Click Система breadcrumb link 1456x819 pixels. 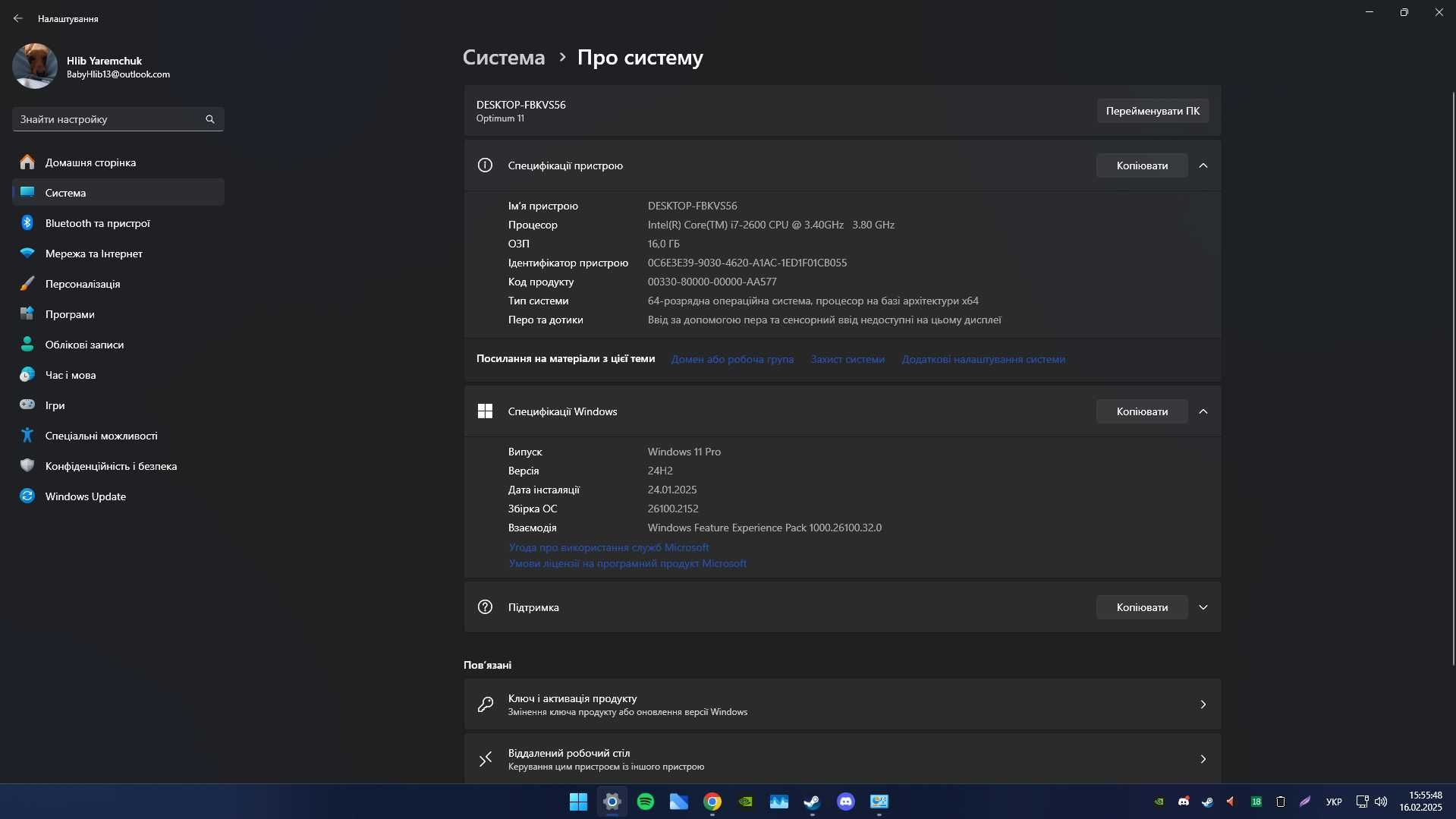pos(504,58)
